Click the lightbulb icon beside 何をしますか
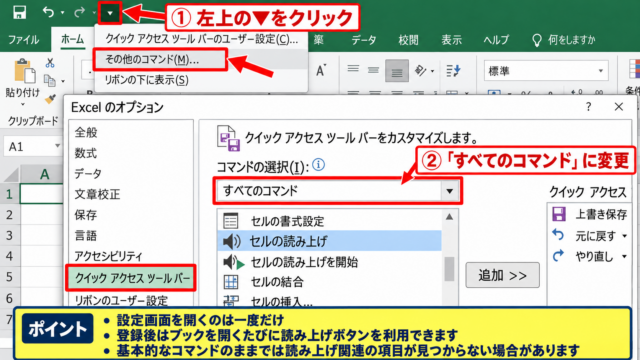The image size is (640, 360). [x=537, y=40]
